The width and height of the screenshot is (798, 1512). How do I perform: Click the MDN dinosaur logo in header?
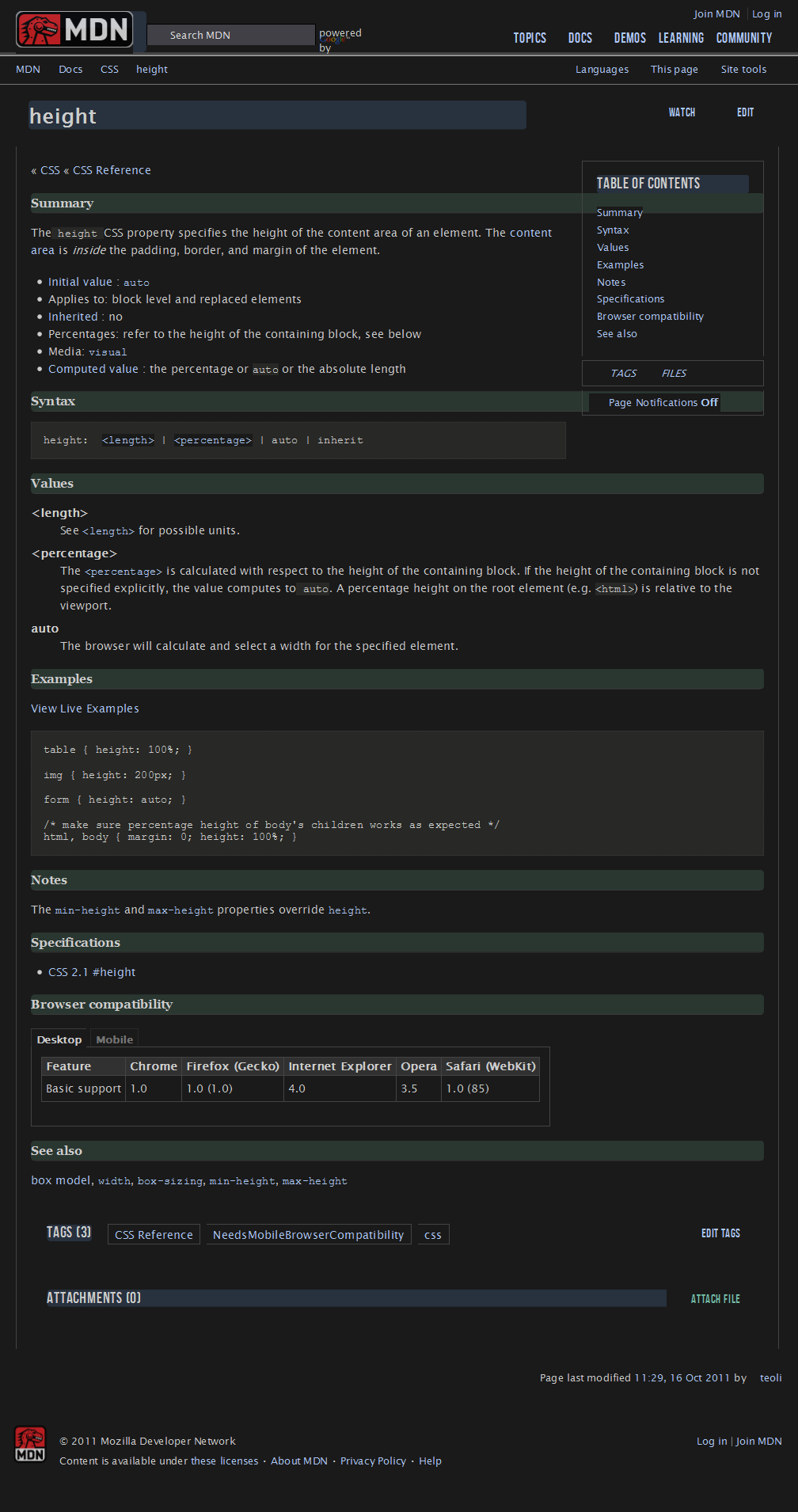click(74, 30)
